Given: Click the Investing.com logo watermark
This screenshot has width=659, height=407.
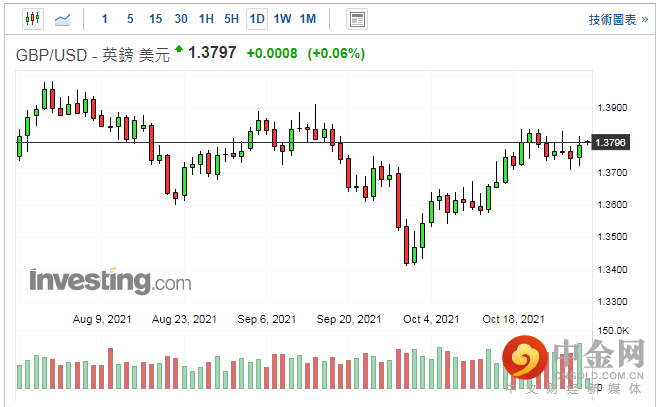Looking at the screenshot, I should click(109, 281).
